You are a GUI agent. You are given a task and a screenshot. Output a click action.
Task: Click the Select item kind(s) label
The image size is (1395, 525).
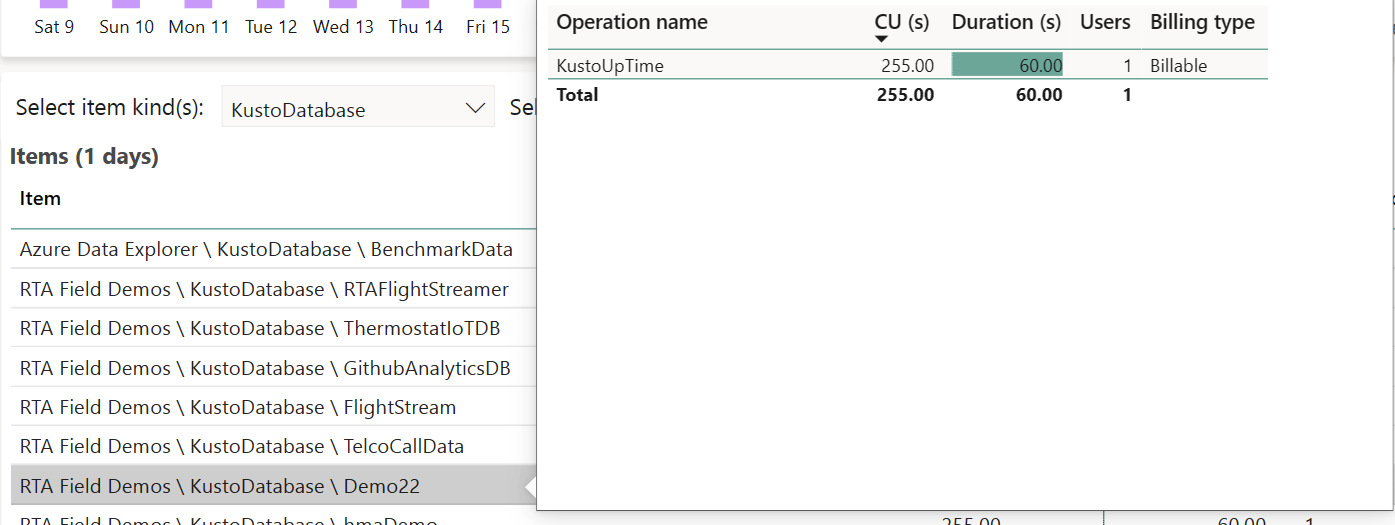(x=110, y=108)
